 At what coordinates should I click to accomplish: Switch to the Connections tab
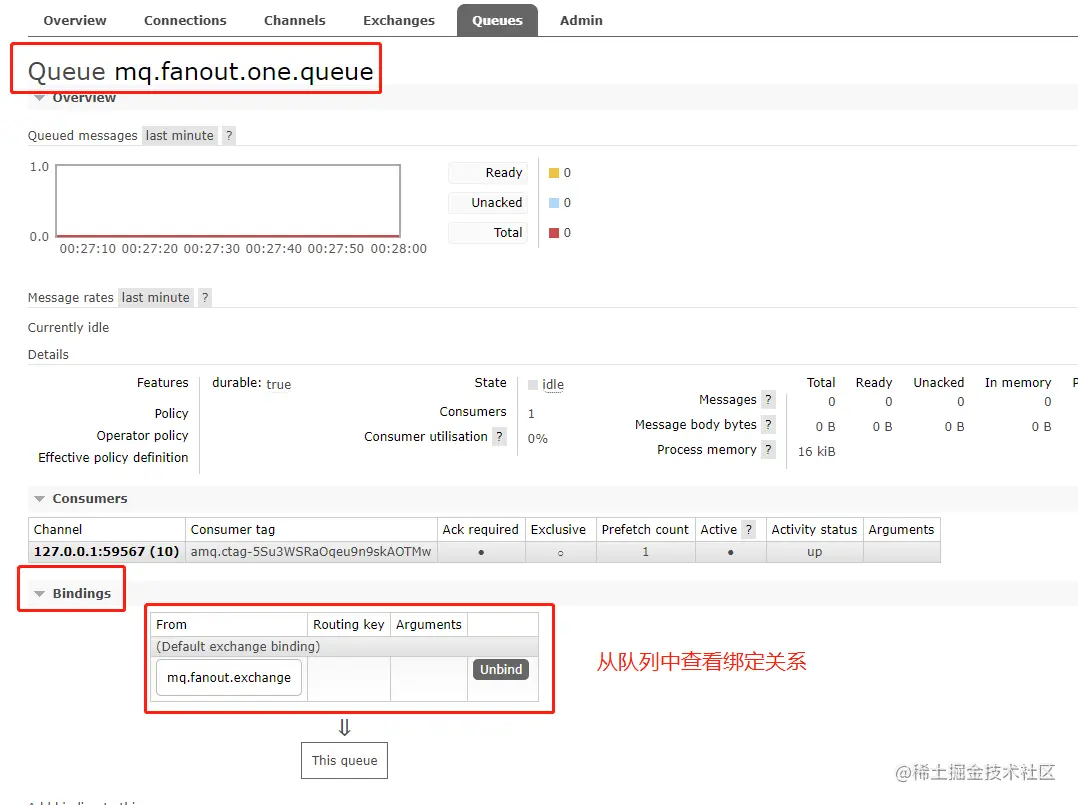[x=184, y=19]
